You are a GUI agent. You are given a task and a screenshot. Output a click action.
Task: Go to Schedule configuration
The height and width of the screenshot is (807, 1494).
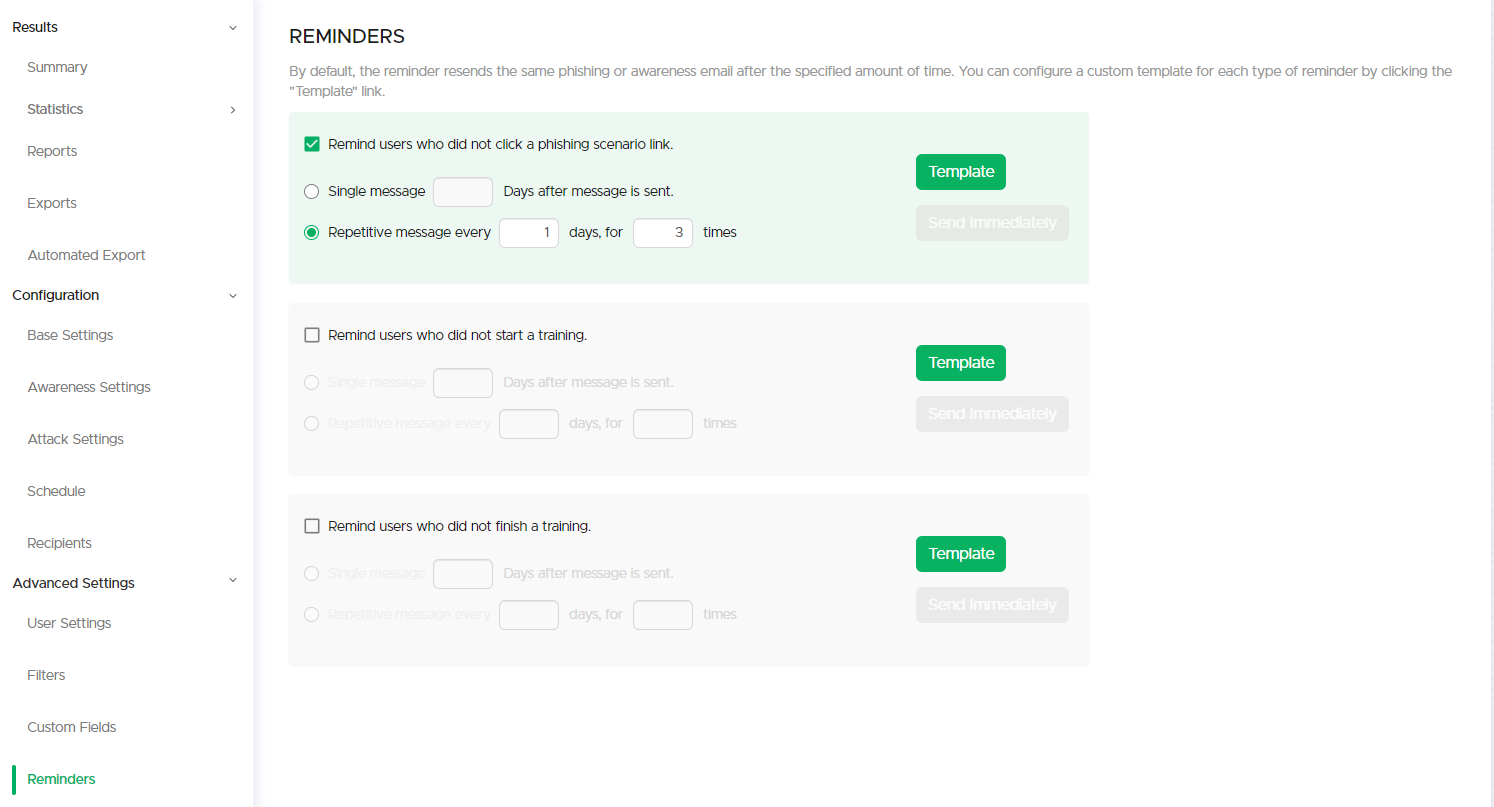coord(56,491)
